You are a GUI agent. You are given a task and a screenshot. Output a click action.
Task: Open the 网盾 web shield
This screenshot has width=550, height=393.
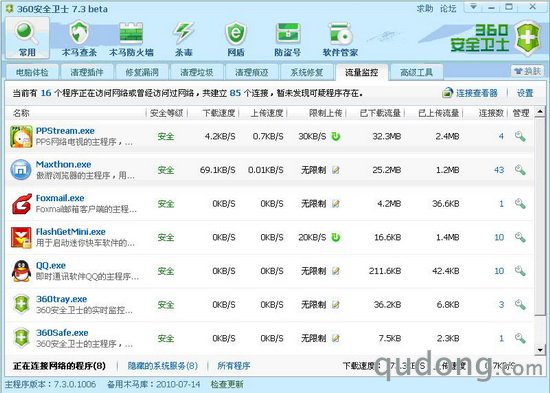(236, 38)
